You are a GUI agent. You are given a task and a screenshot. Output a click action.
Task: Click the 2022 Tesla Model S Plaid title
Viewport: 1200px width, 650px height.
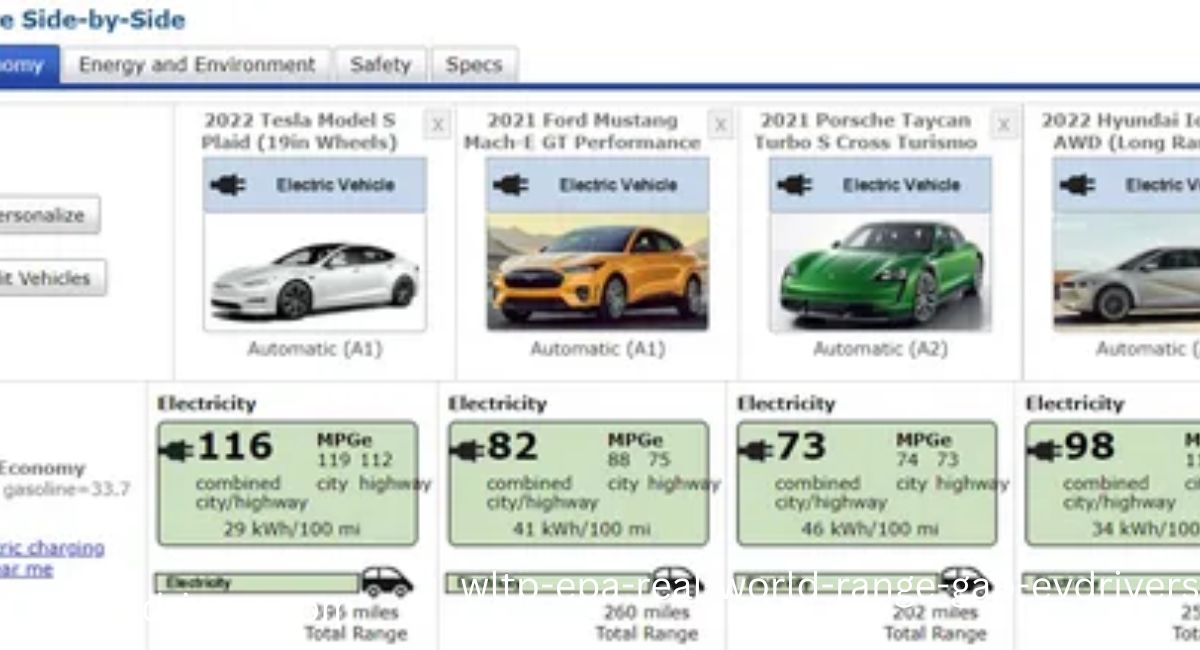coord(299,131)
